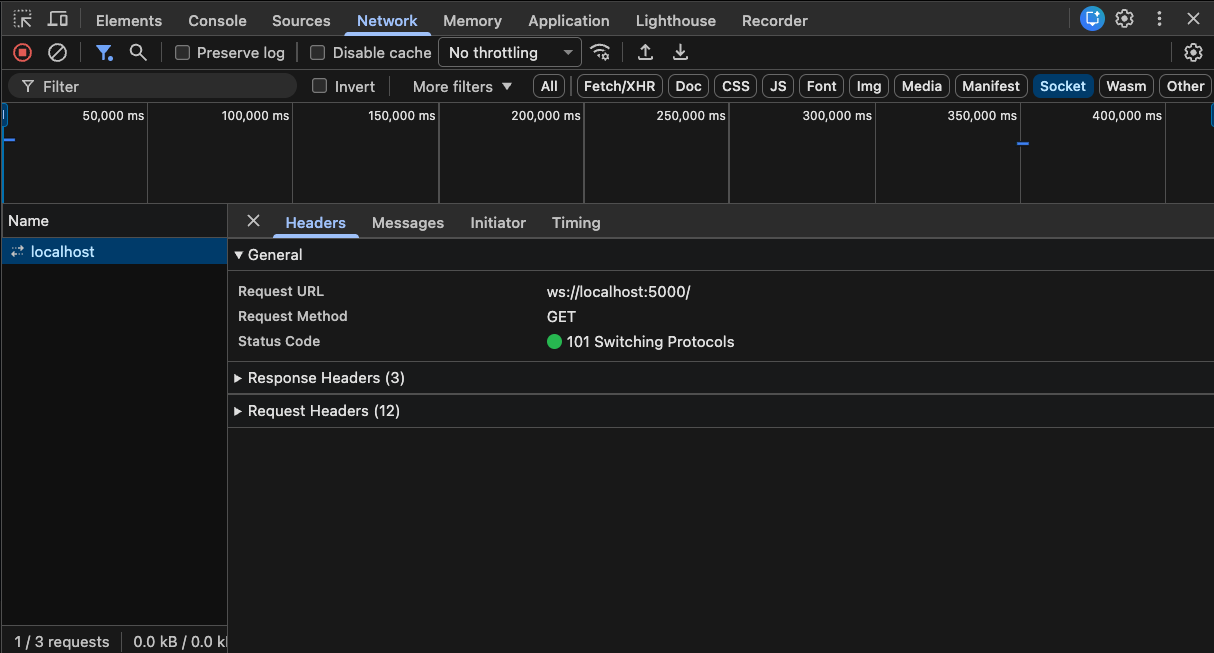Open the network conditions Wi-Fi icon
The width and height of the screenshot is (1214, 653).
pos(600,53)
